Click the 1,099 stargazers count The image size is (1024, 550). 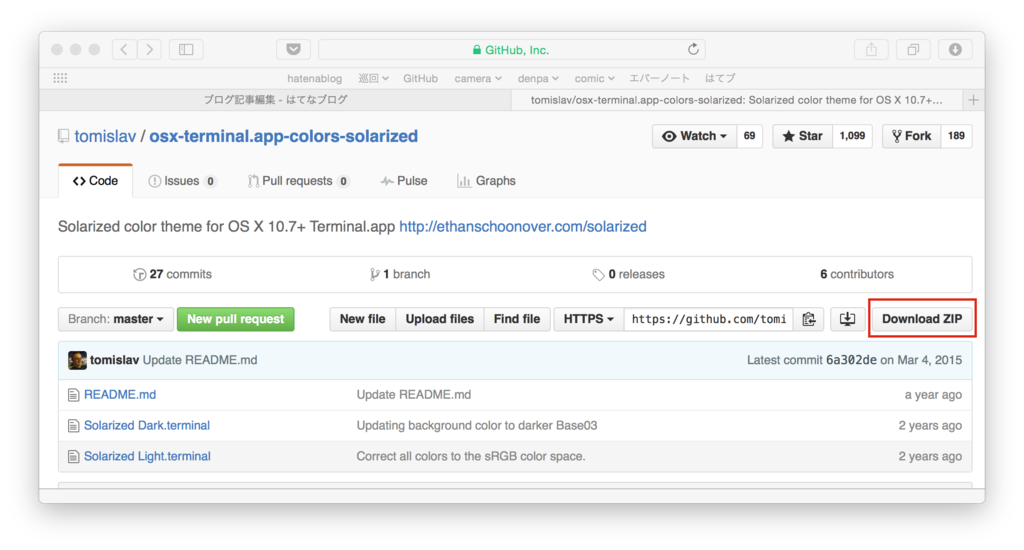click(852, 136)
